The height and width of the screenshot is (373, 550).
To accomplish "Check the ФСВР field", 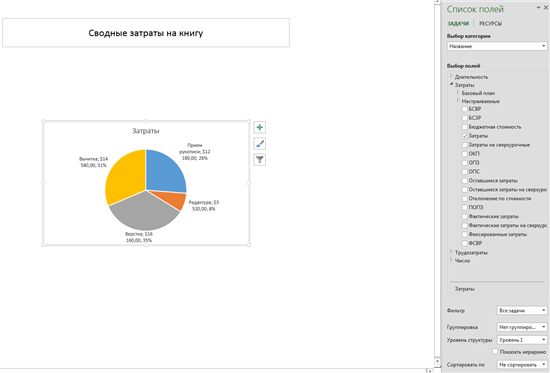I will click(x=465, y=243).
